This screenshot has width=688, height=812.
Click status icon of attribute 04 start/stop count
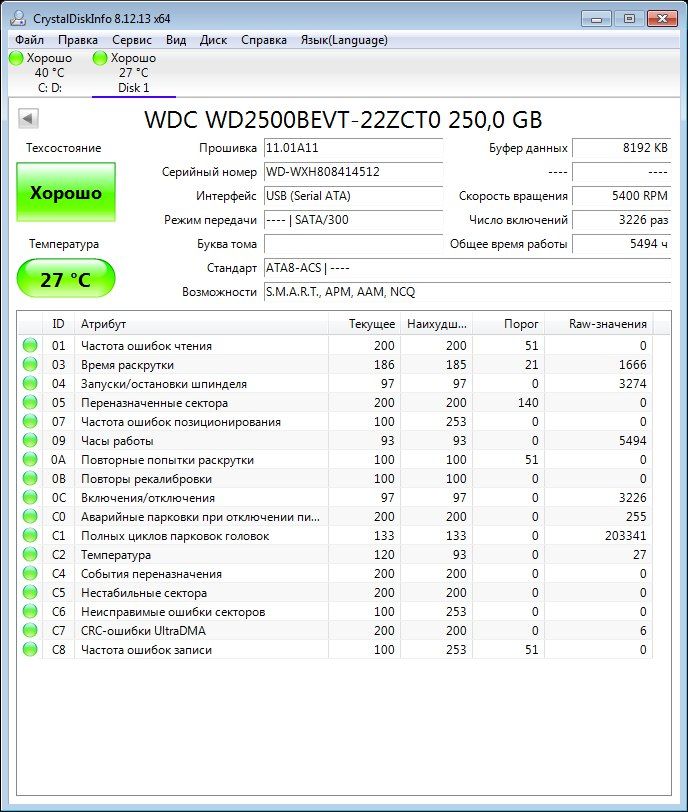click(30, 384)
